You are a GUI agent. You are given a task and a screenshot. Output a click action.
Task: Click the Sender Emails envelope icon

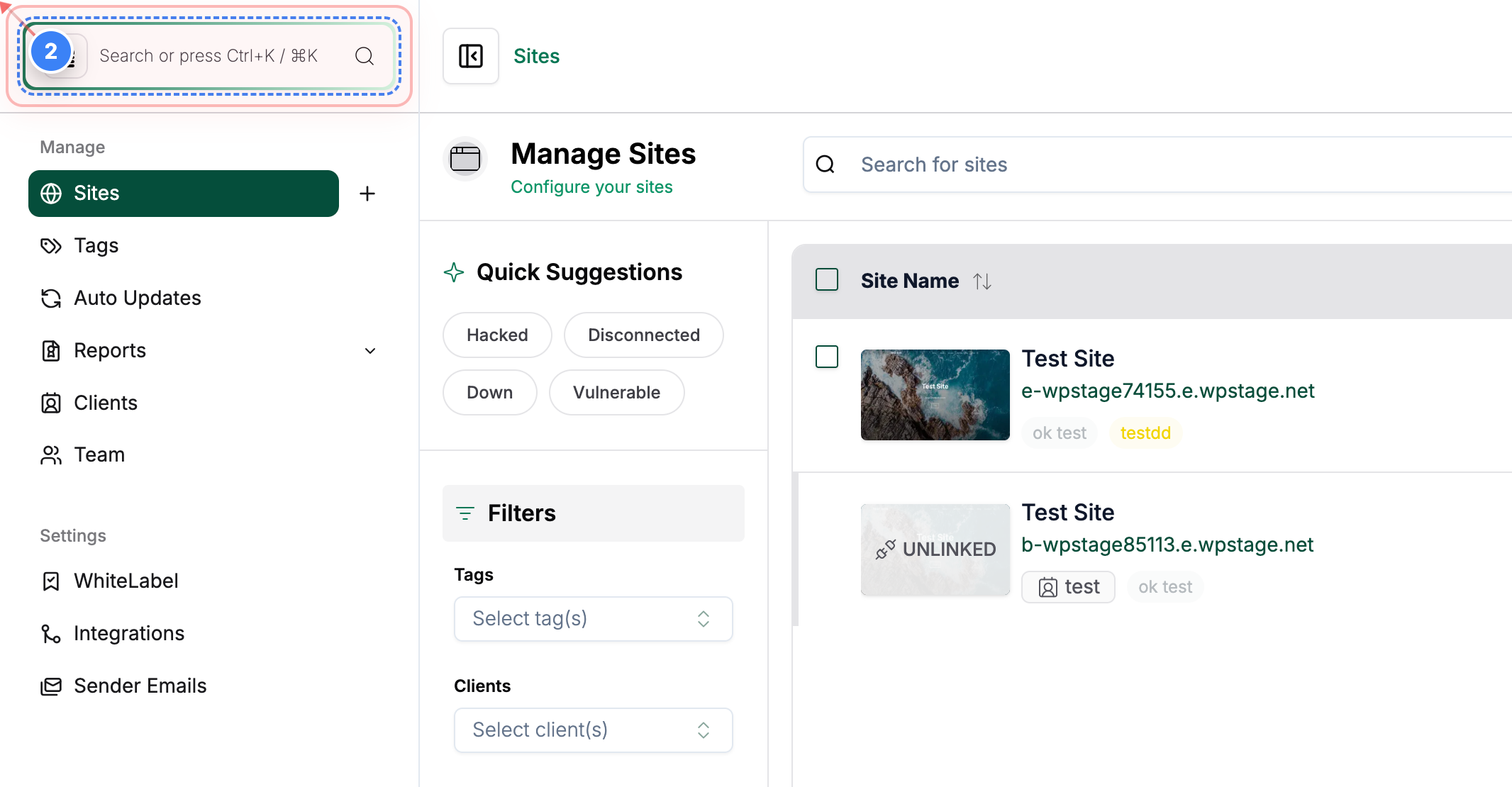pyautogui.click(x=52, y=686)
